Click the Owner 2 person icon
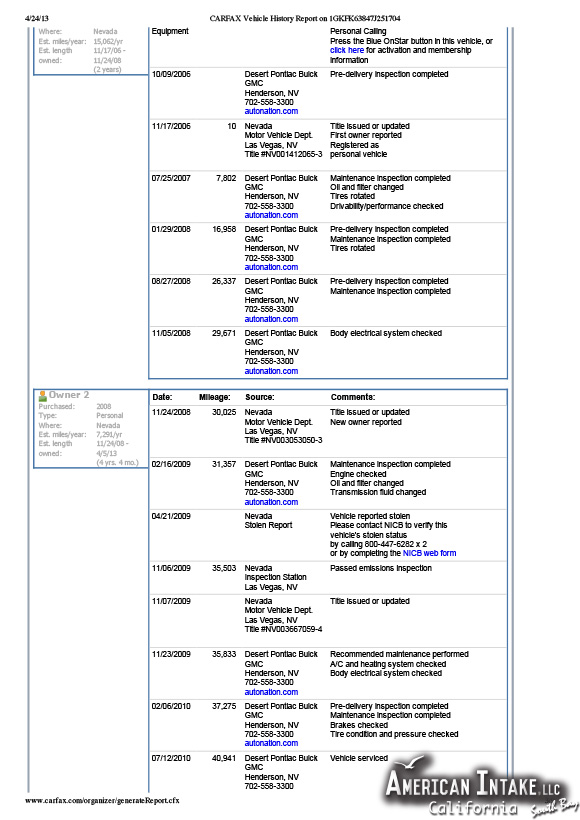This screenshot has width=580, height=820. (x=42, y=396)
